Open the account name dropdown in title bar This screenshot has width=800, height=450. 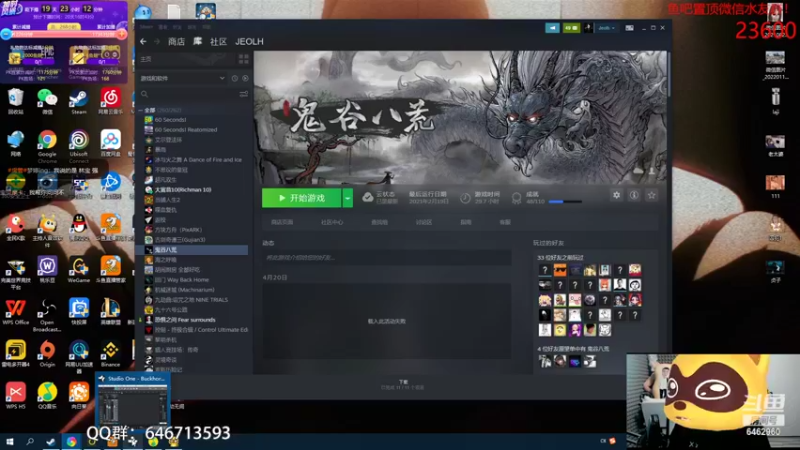pyautogui.click(x=607, y=28)
